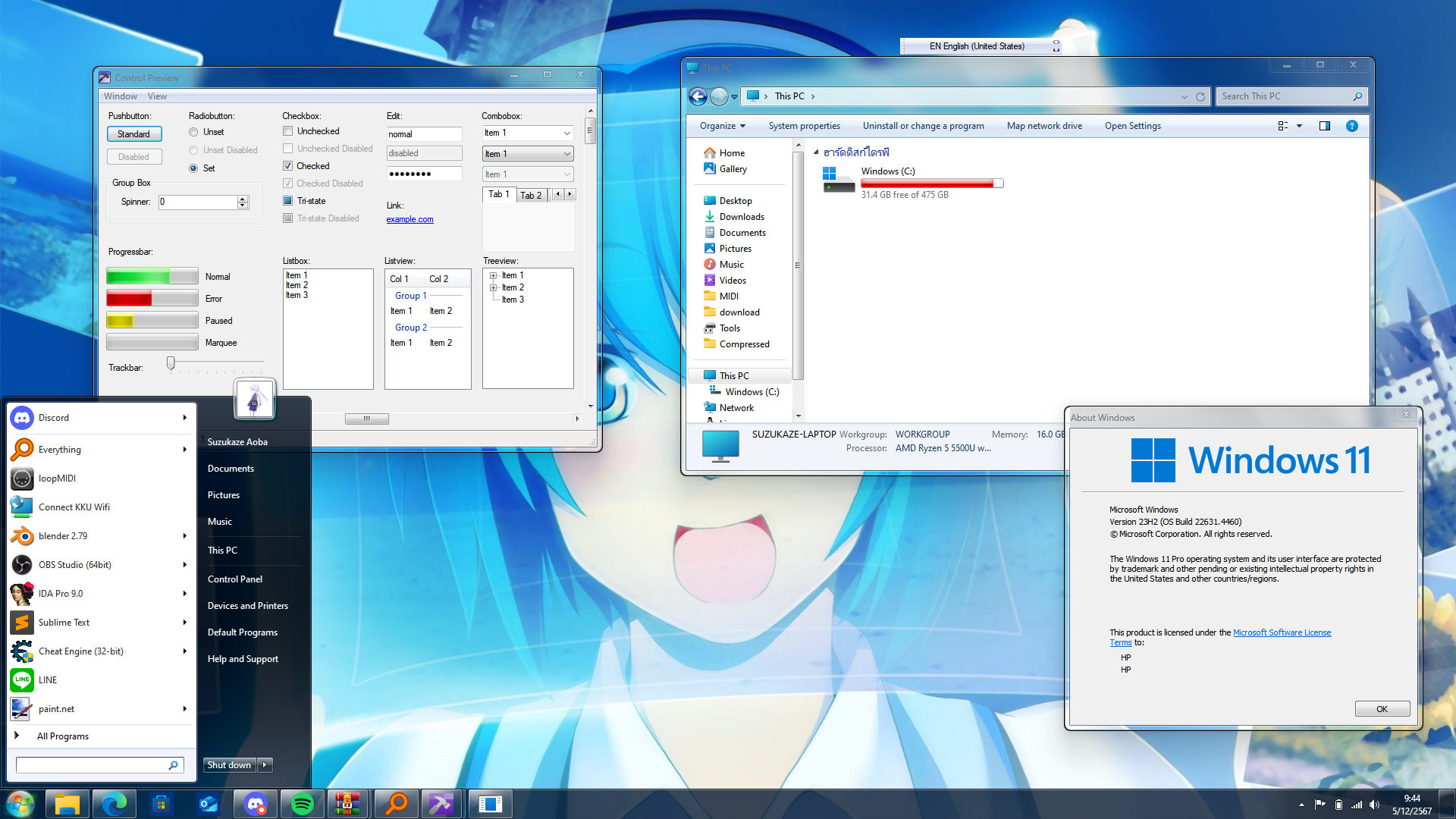Toggle the Tri-state checkbox
The height and width of the screenshot is (819, 1456).
click(288, 201)
